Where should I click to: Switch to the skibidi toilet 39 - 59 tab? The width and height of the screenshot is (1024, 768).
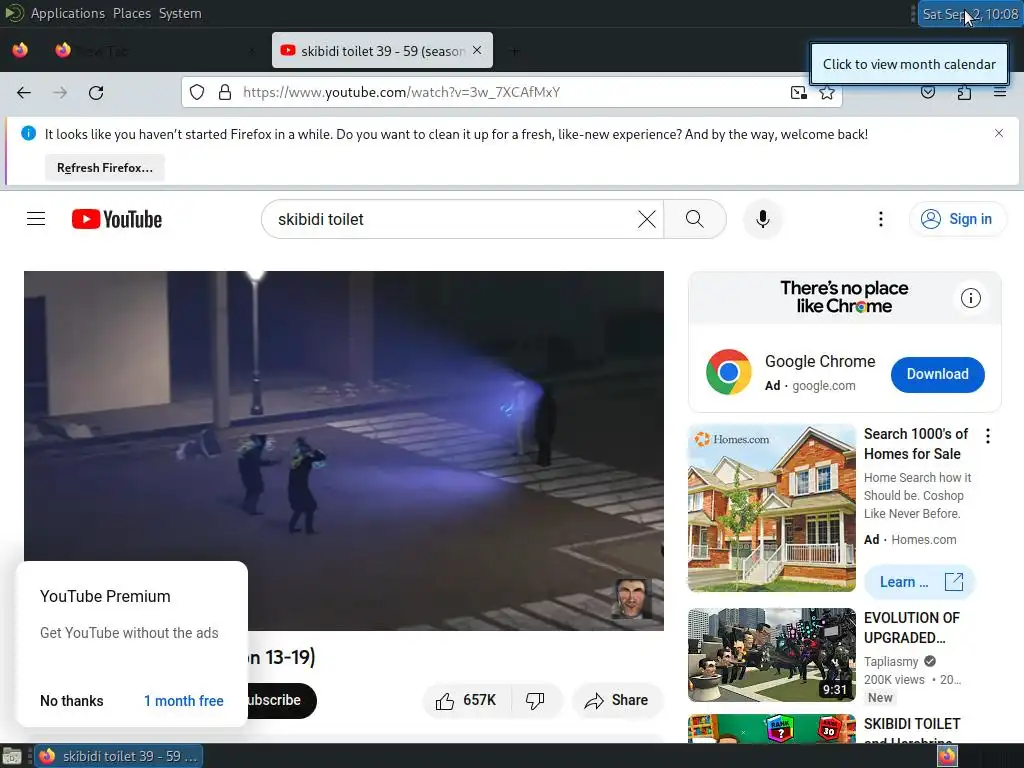click(382, 50)
